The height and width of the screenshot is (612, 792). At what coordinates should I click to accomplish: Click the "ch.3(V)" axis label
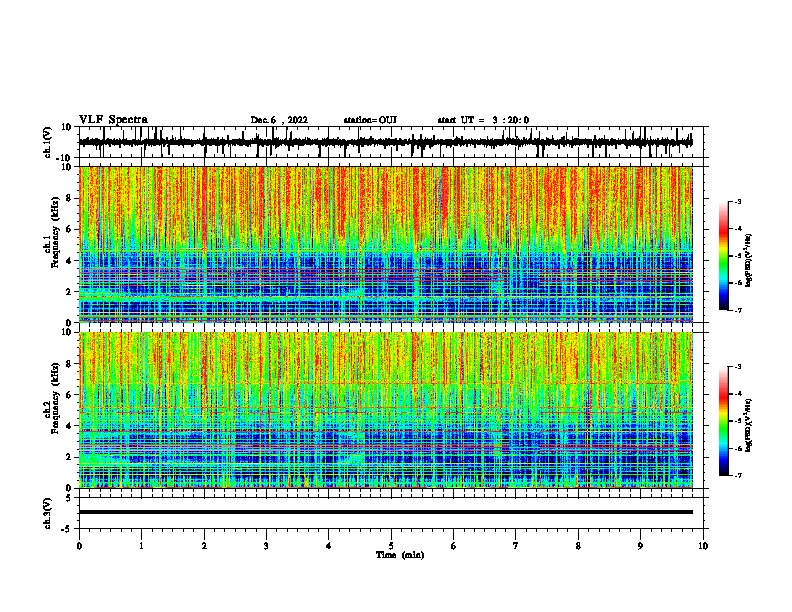click(47, 513)
